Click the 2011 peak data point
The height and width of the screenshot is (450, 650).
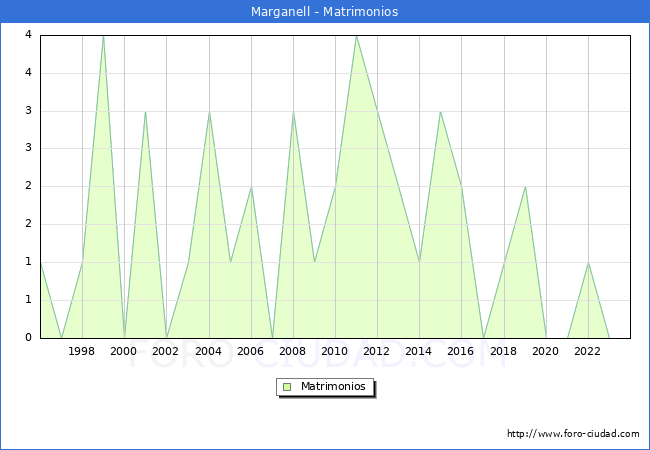point(356,36)
